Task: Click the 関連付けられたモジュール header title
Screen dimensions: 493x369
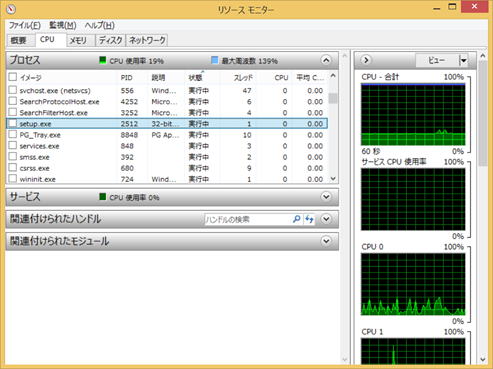Action: 59,241
